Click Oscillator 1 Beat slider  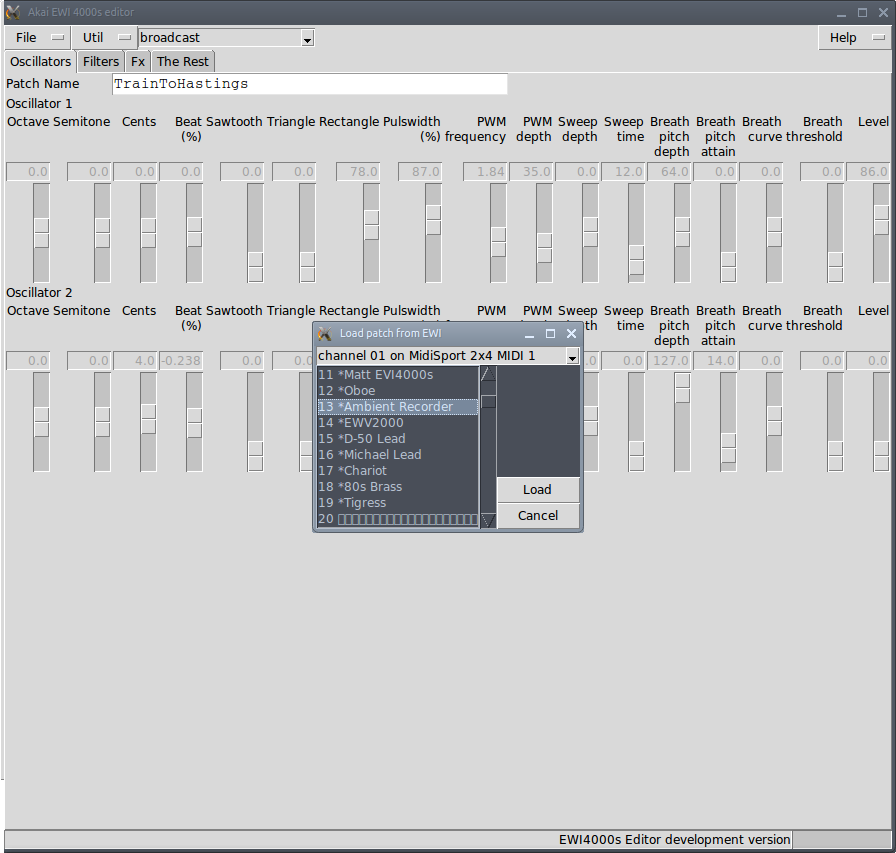coord(194,233)
